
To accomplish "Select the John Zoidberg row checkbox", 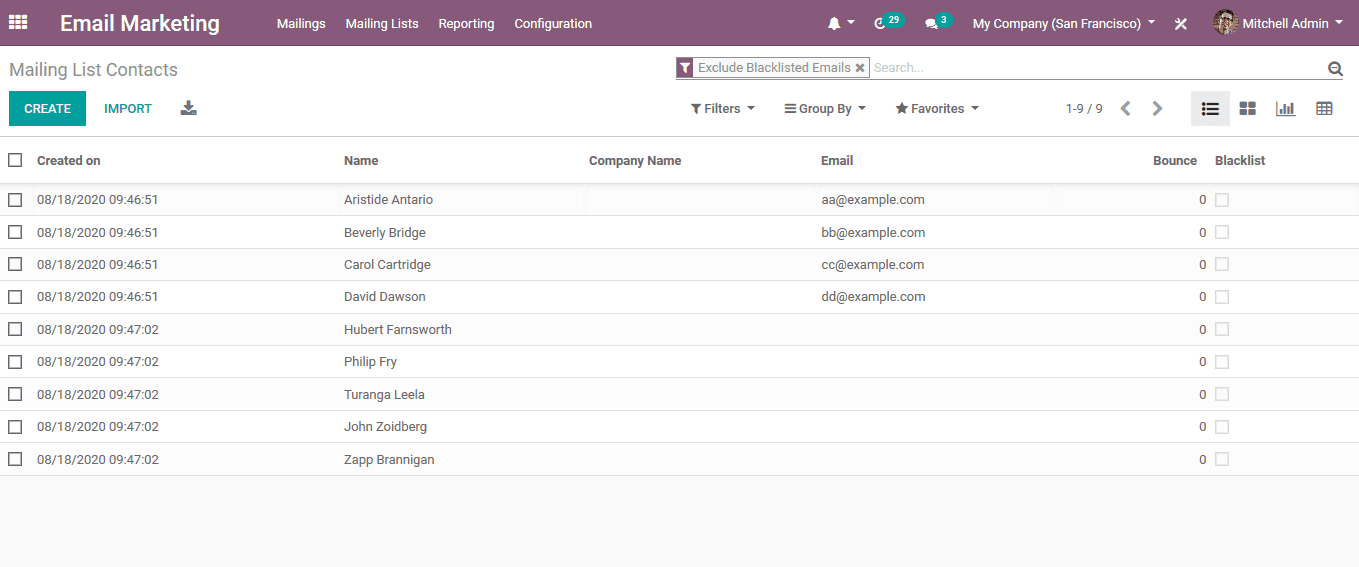I will coord(15,427).
